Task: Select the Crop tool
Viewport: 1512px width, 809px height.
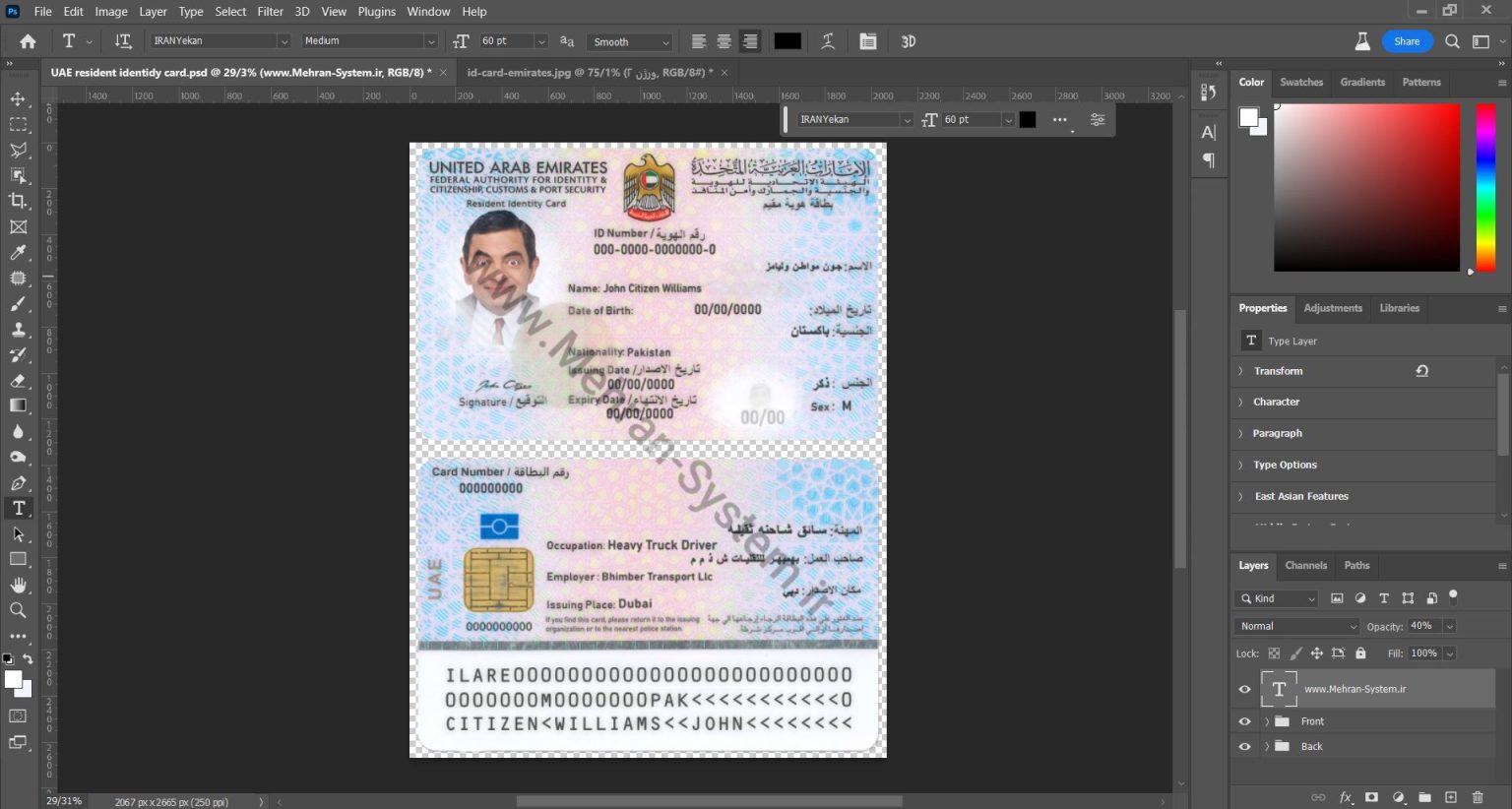Action: (x=18, y=201)
